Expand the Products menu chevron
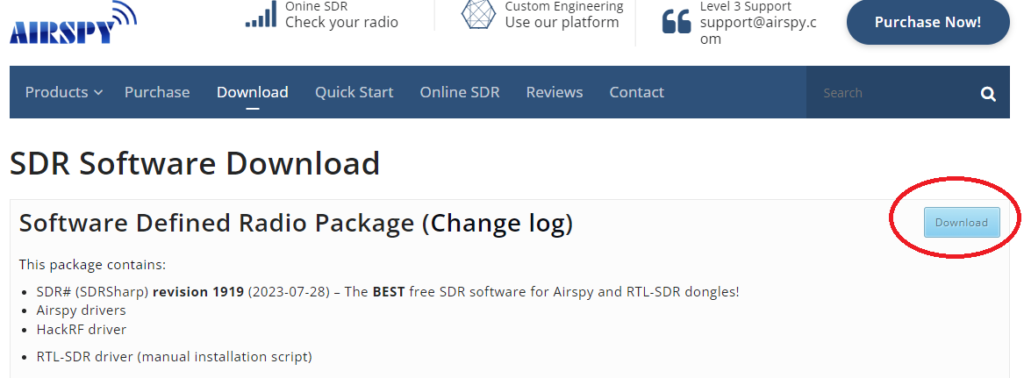This screenshot has width=1024, height=378. [98, 93]
